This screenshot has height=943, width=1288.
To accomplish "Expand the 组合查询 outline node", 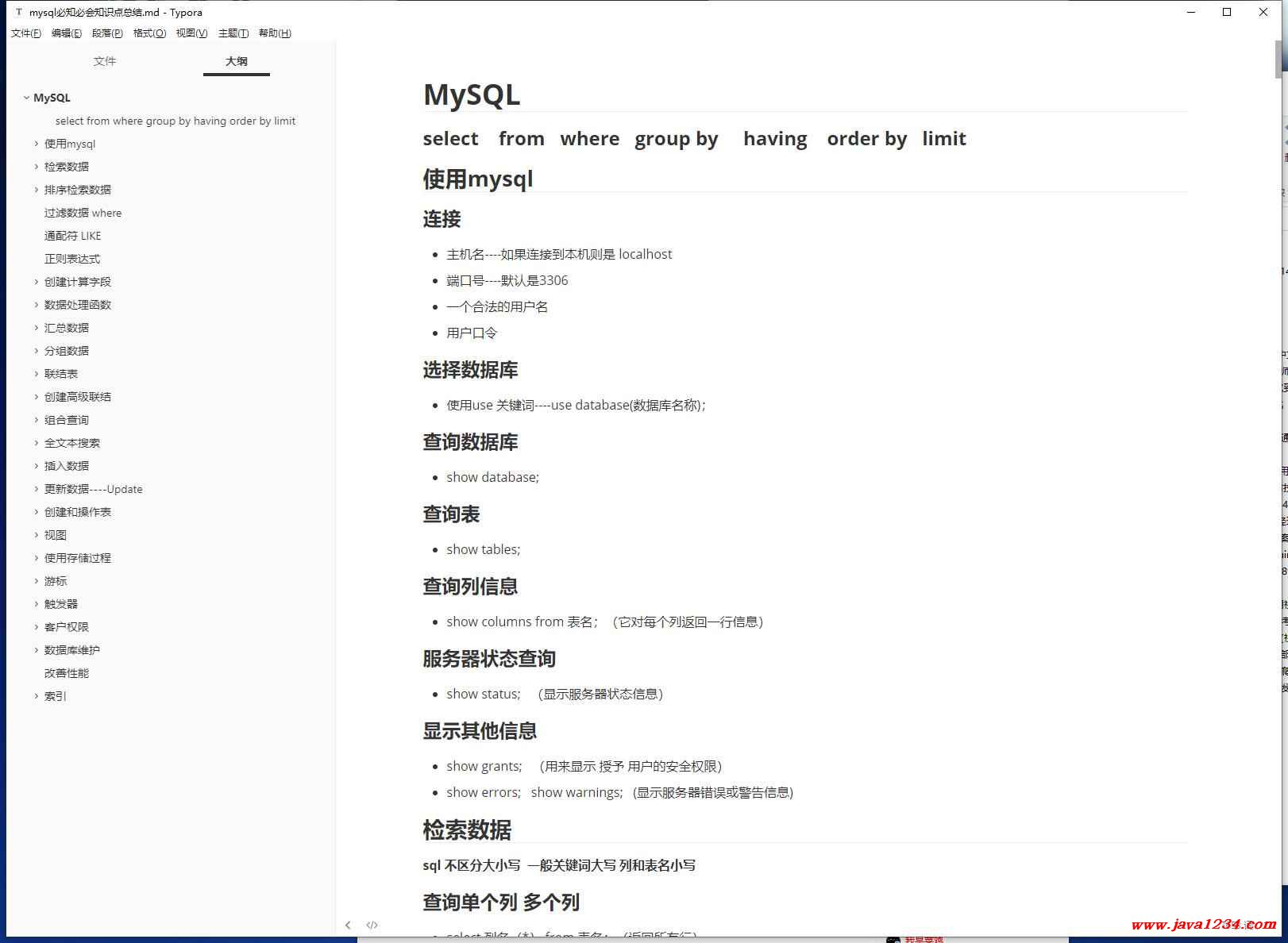I will pyautogui.click(x=37, y=420).
